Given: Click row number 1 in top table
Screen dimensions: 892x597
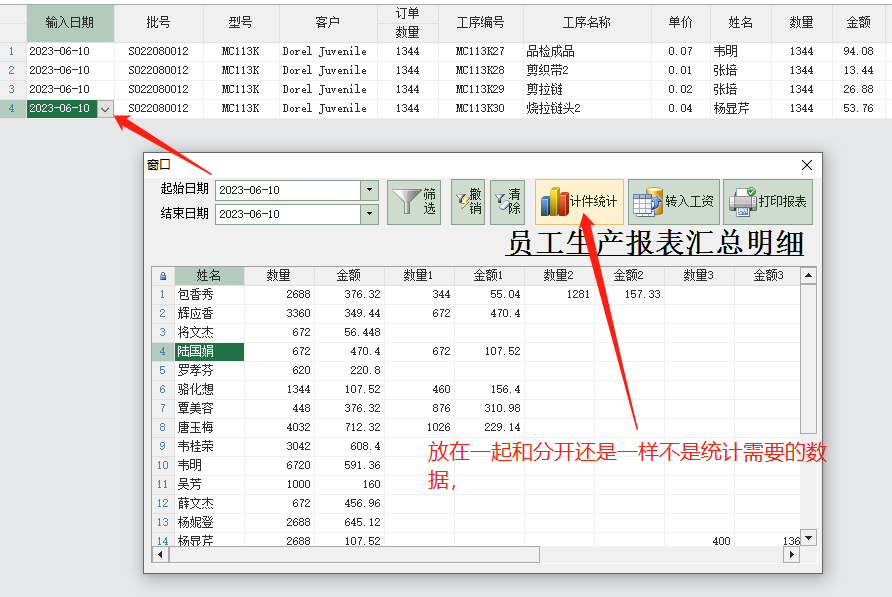Looking at the screenshot, I should (x=11, y=52).
